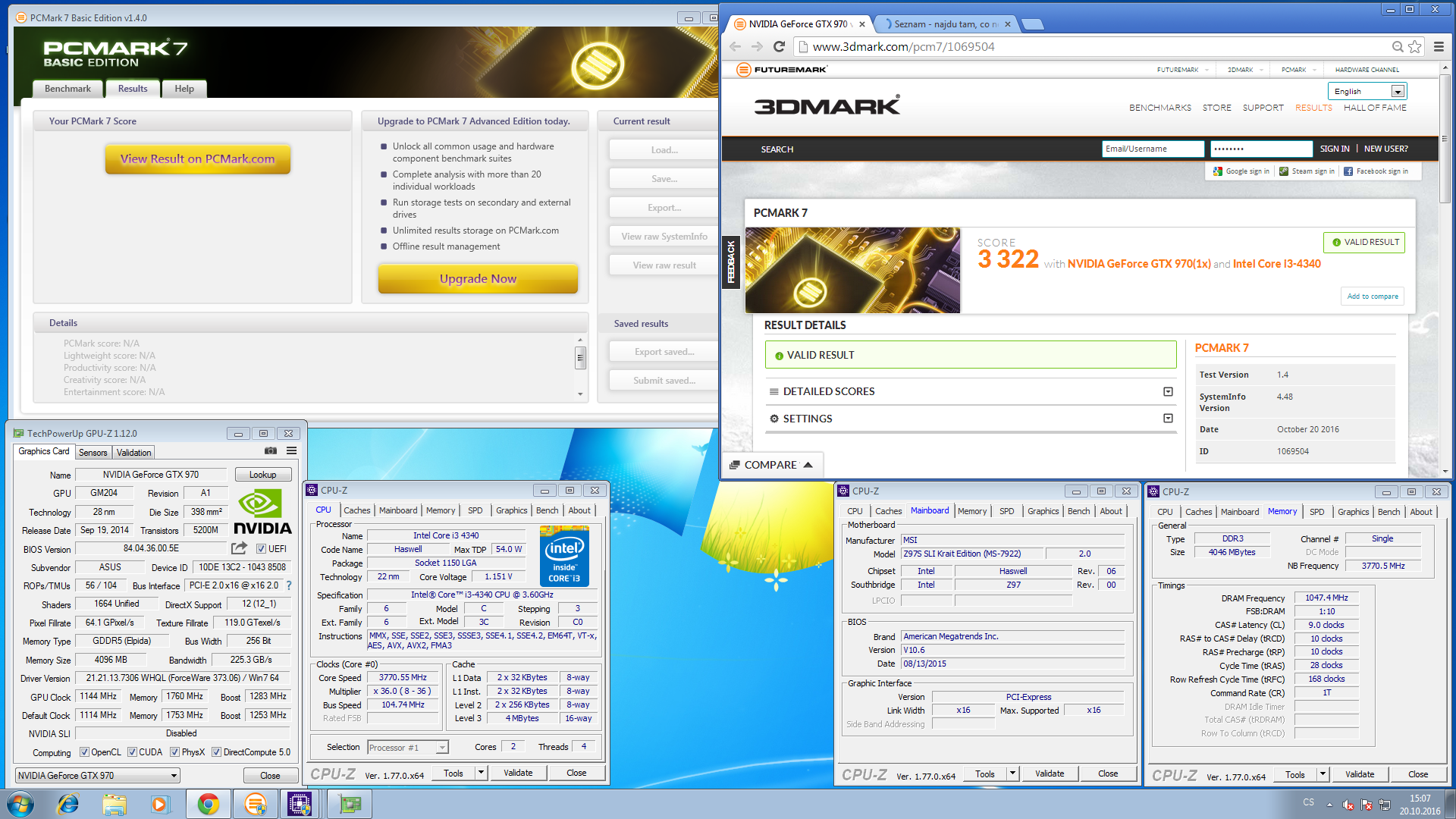Viewport: 1456px width, 819px height.
Task: Sign in with the Google icon
Action: [1218, 171]
